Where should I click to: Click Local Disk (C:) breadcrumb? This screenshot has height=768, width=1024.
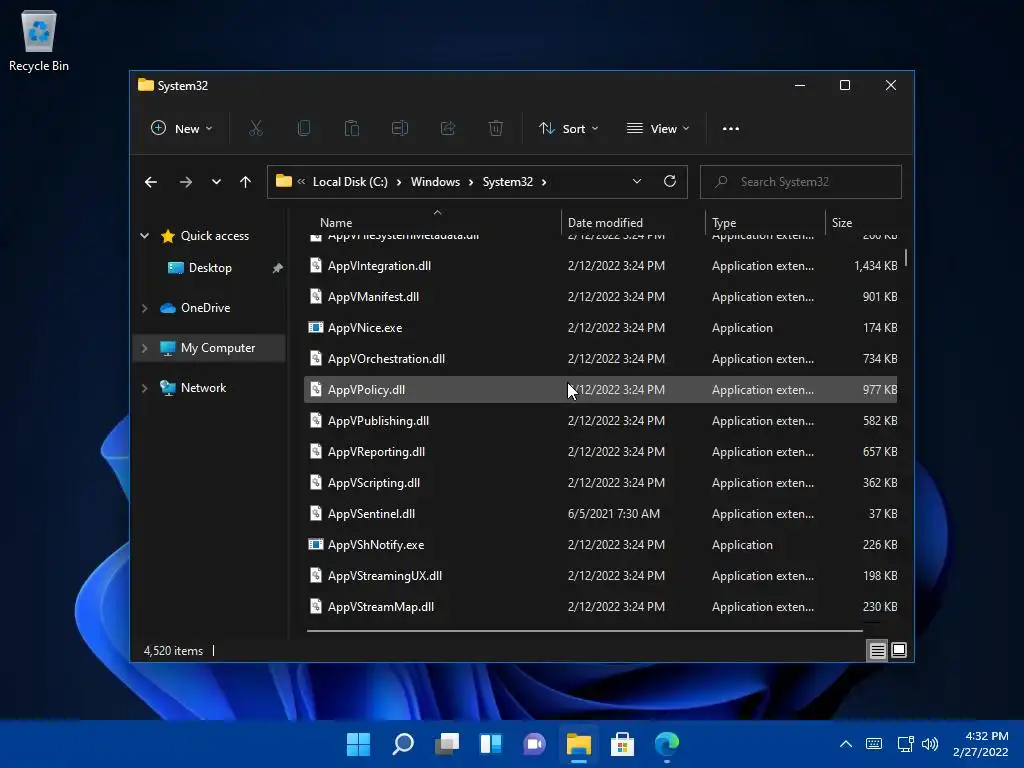(350, 182)
